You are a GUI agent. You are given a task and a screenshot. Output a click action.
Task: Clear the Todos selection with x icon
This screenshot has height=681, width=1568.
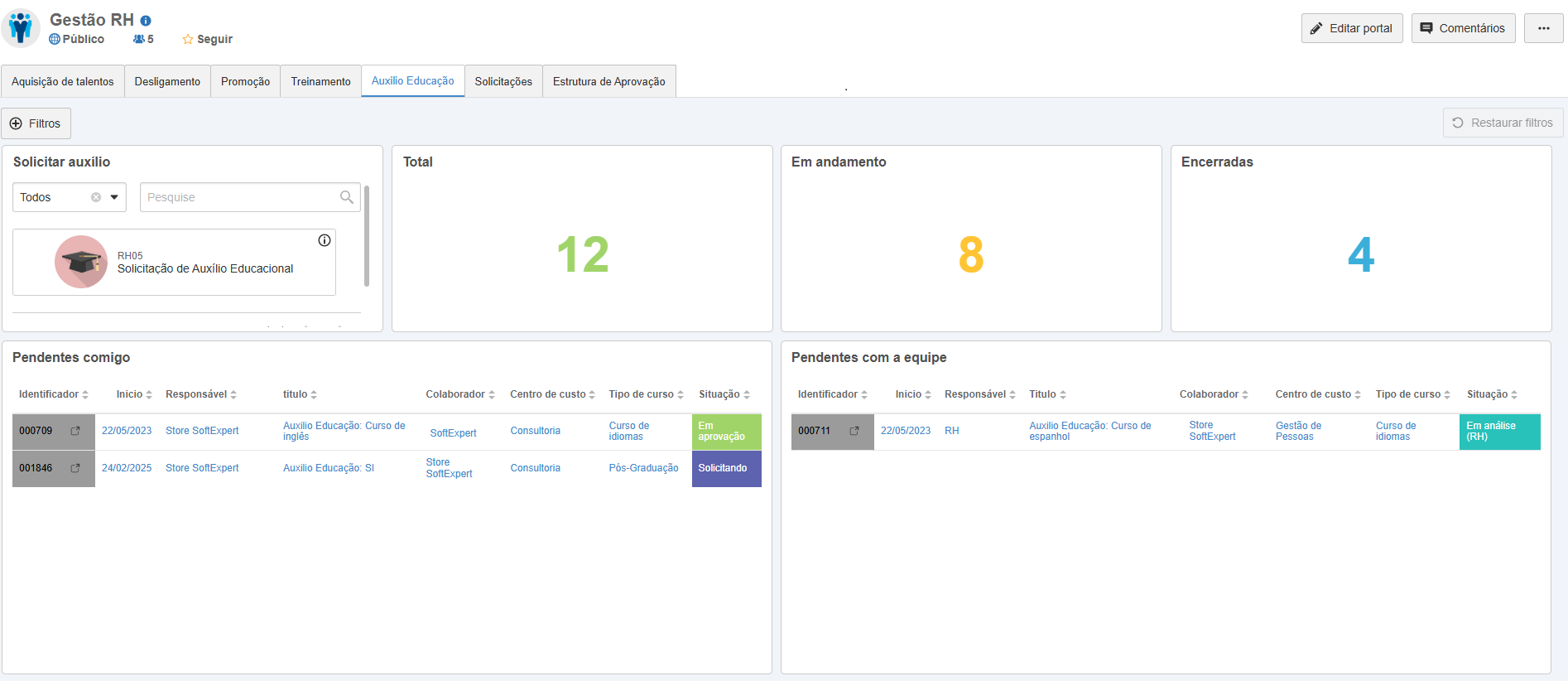(96, 197)
